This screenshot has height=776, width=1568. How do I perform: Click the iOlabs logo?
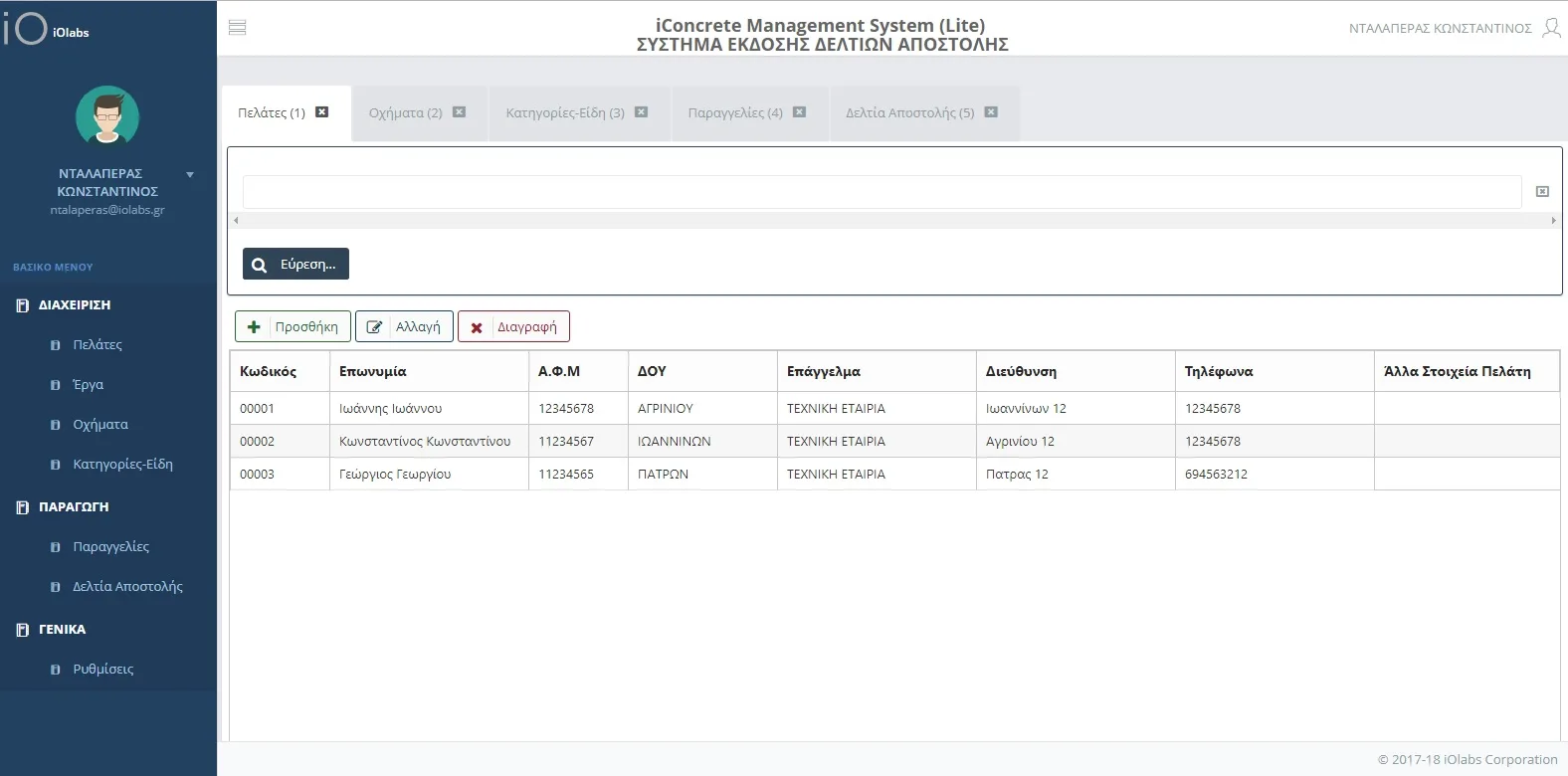46,28
